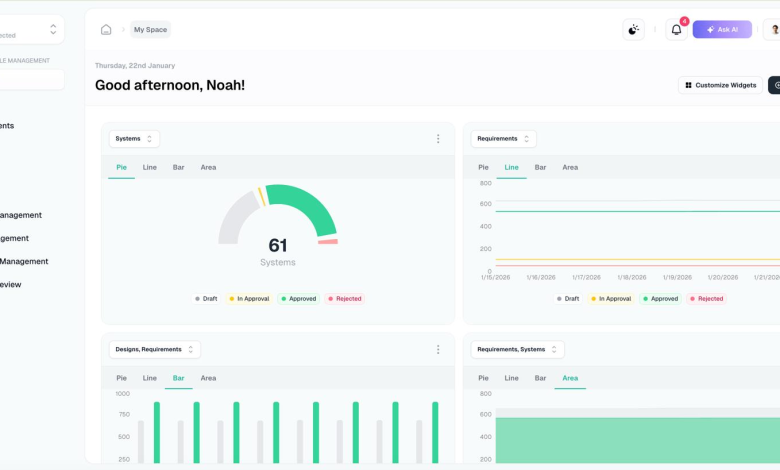Expand the sidebar workspace selector

coord(30,30)
